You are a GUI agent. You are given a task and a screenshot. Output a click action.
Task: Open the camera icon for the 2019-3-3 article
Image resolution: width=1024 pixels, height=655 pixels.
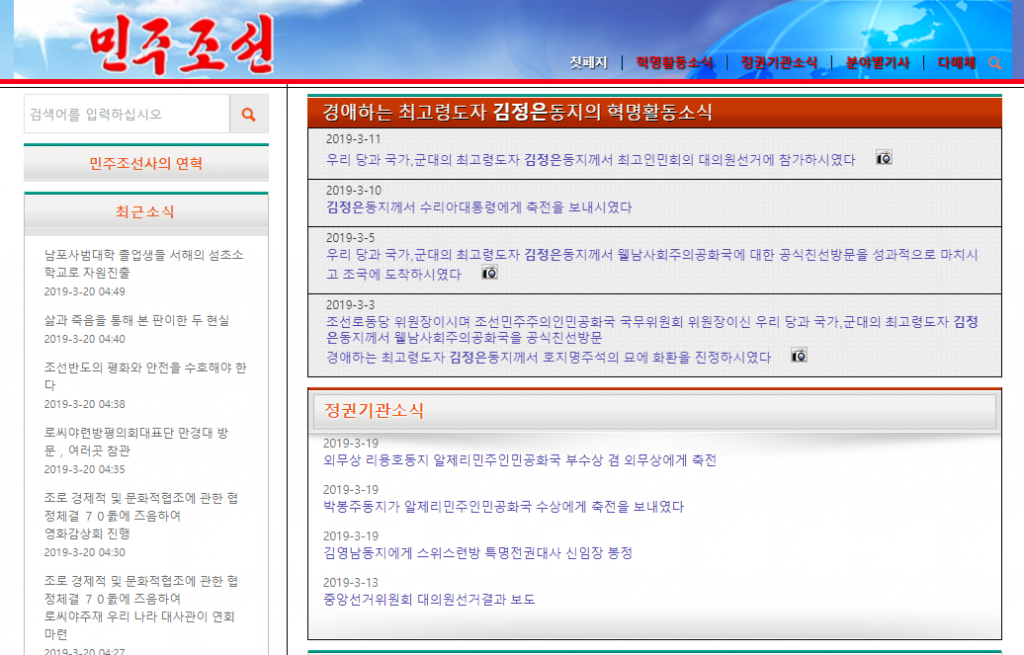(x=798, y=356)
